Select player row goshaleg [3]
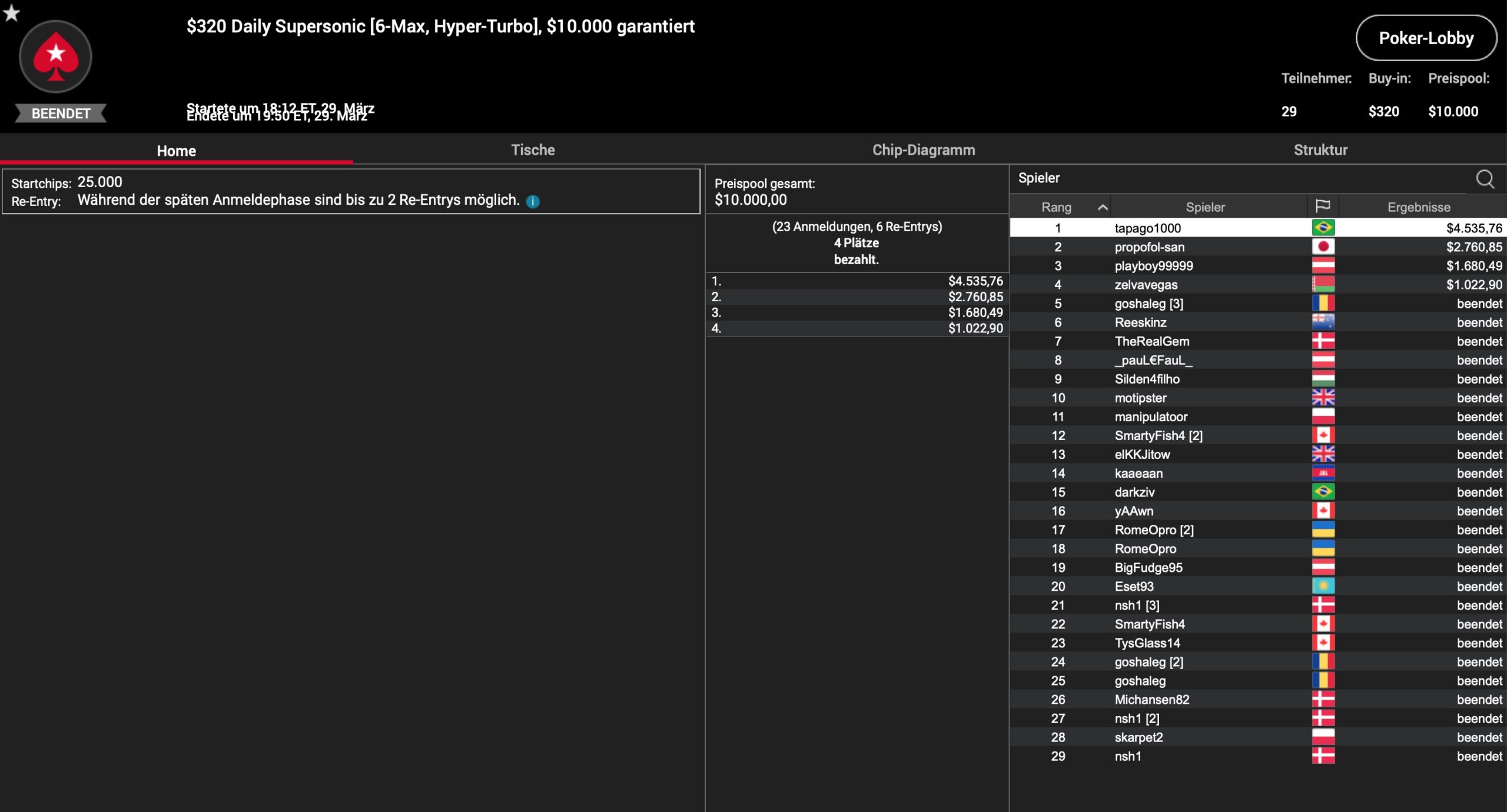The height and width of the screenshot is (812, 1507). [x=1148, y=304]
